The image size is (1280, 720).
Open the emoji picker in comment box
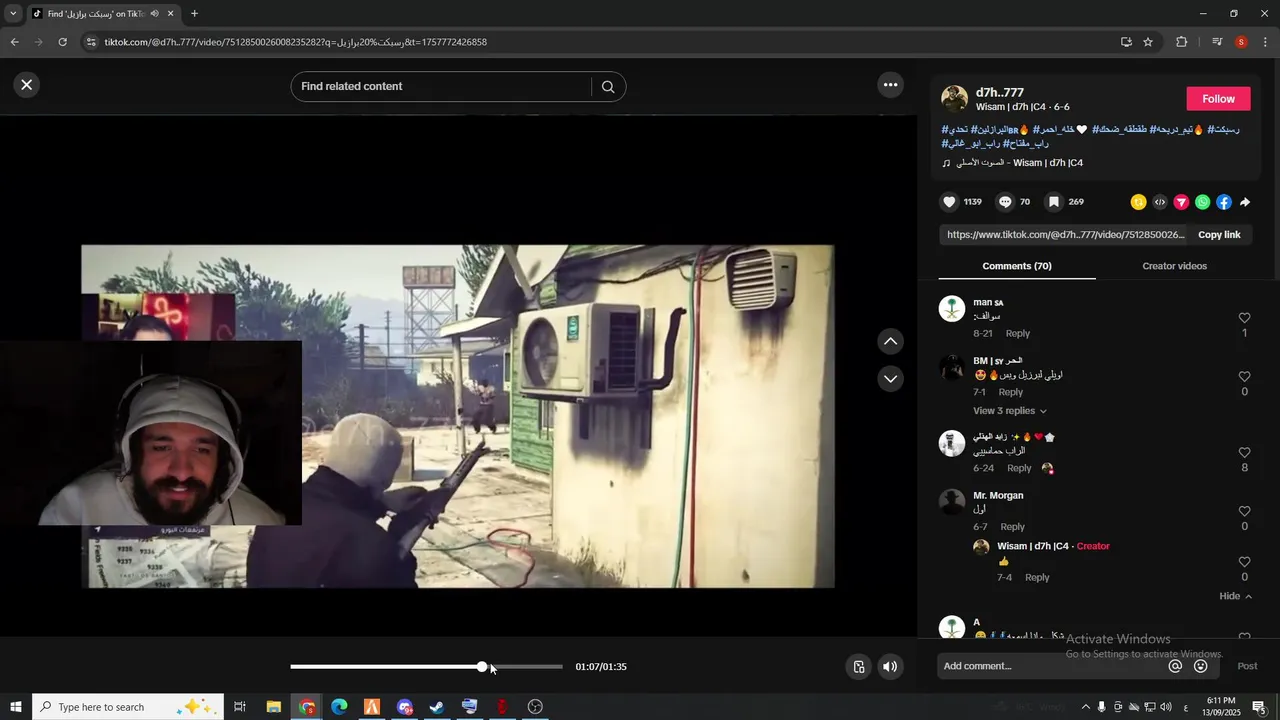pyautogui.click(x=1201, y=666)
